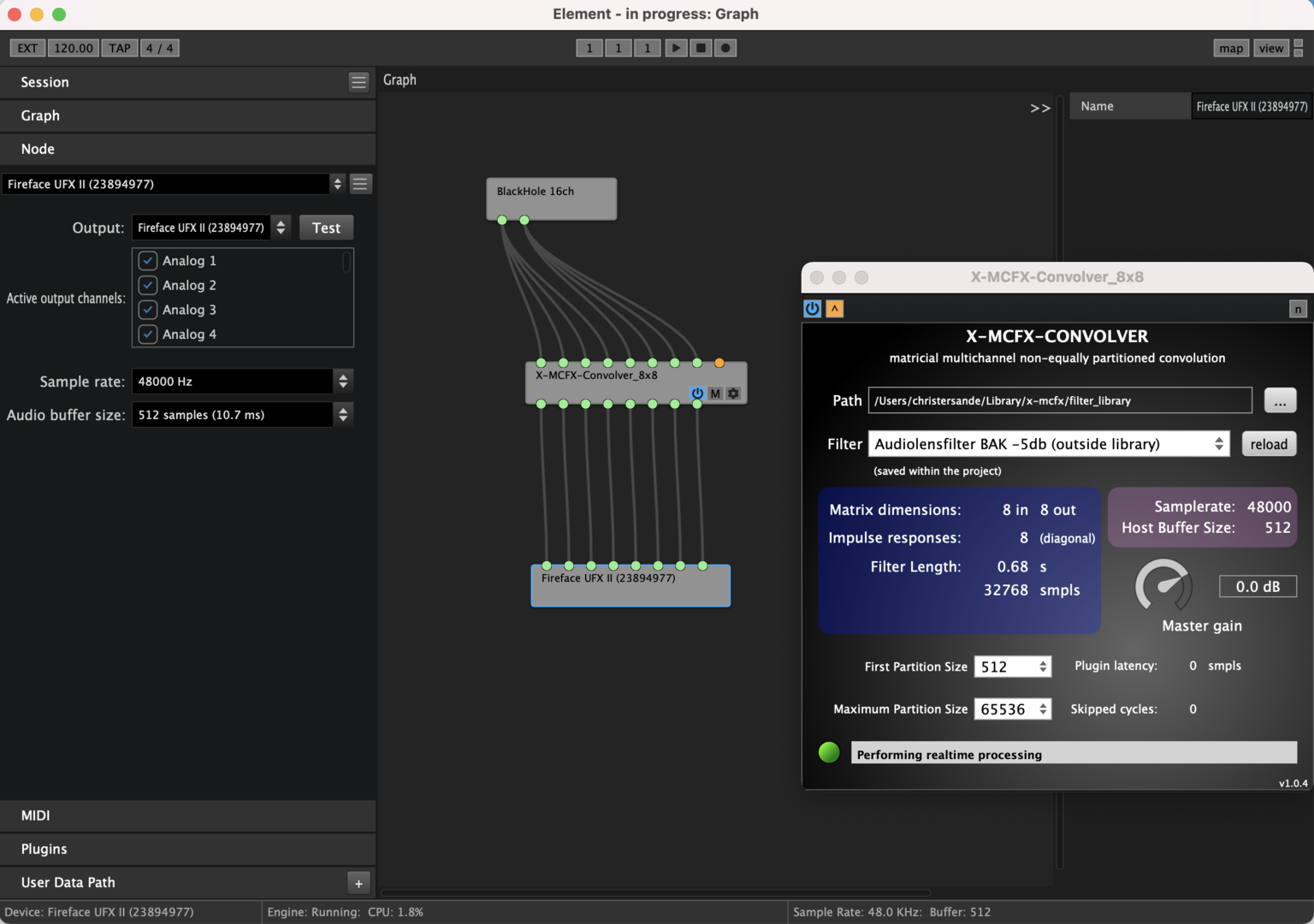Click the filter Path text field
Viewport: 1314px width, 924px height.
pyautogui.click(x=1060, y=400)
